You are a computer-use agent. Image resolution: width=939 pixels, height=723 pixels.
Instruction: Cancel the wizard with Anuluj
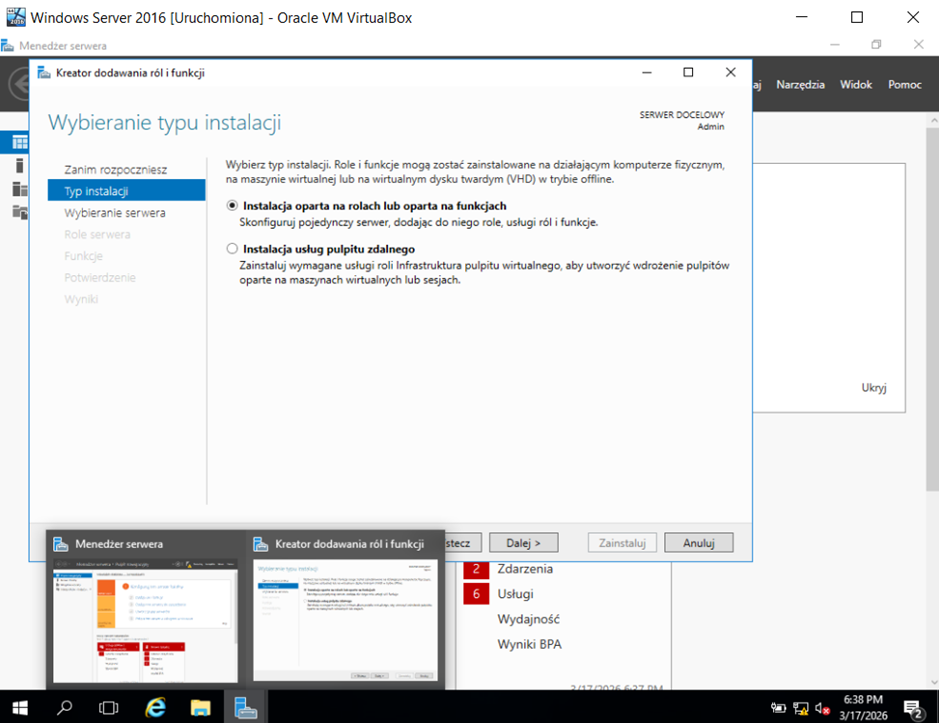[698, 542]
